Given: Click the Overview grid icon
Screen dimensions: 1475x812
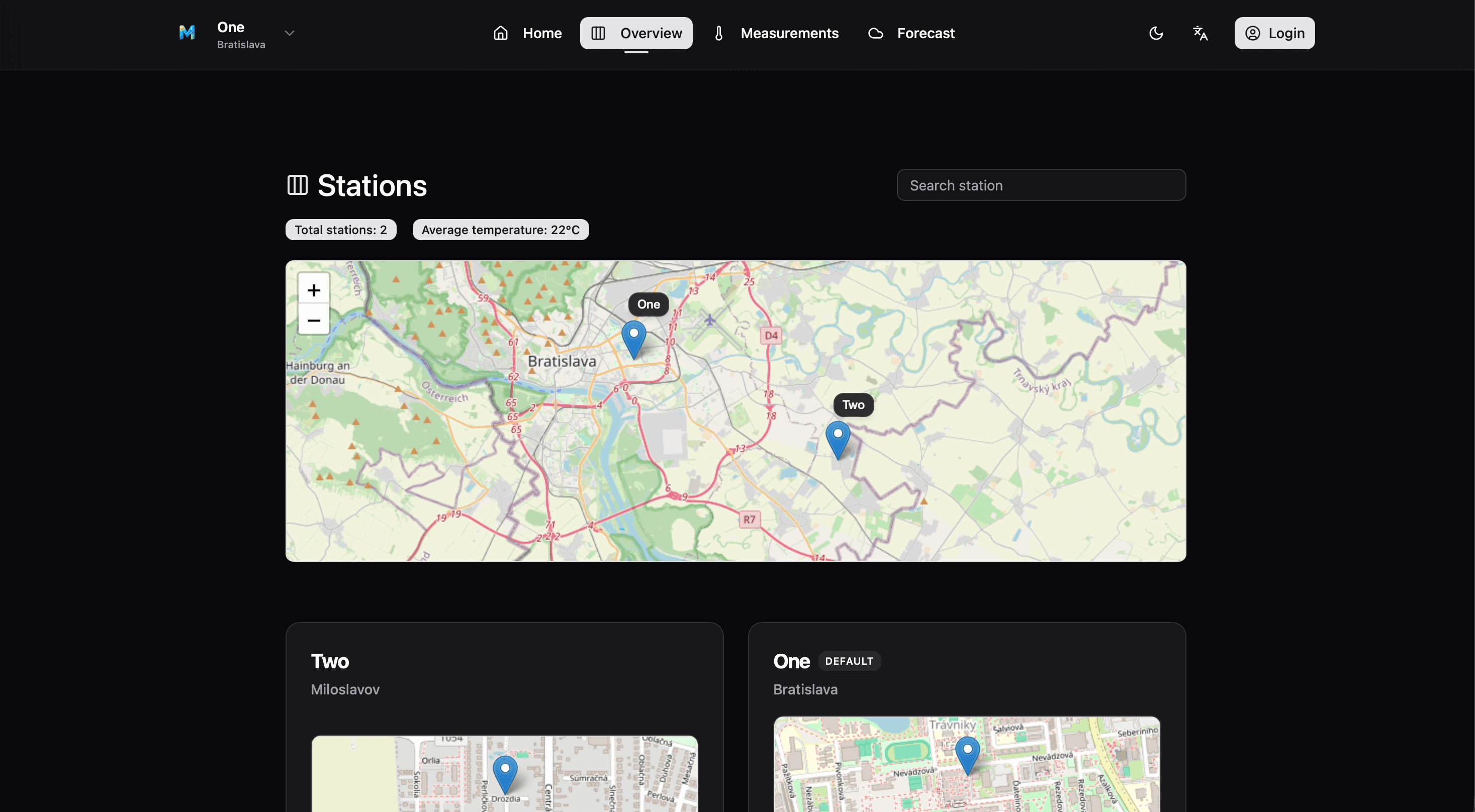Looking at the screenshot, I should tap(597, 33).
